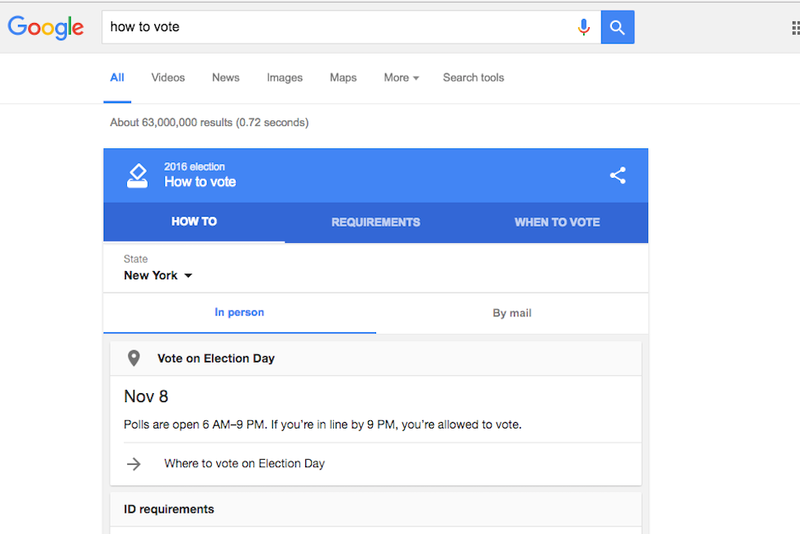Activate voice search microphone icon
Screen dimensions: 800x534
[x=584, y=27]
